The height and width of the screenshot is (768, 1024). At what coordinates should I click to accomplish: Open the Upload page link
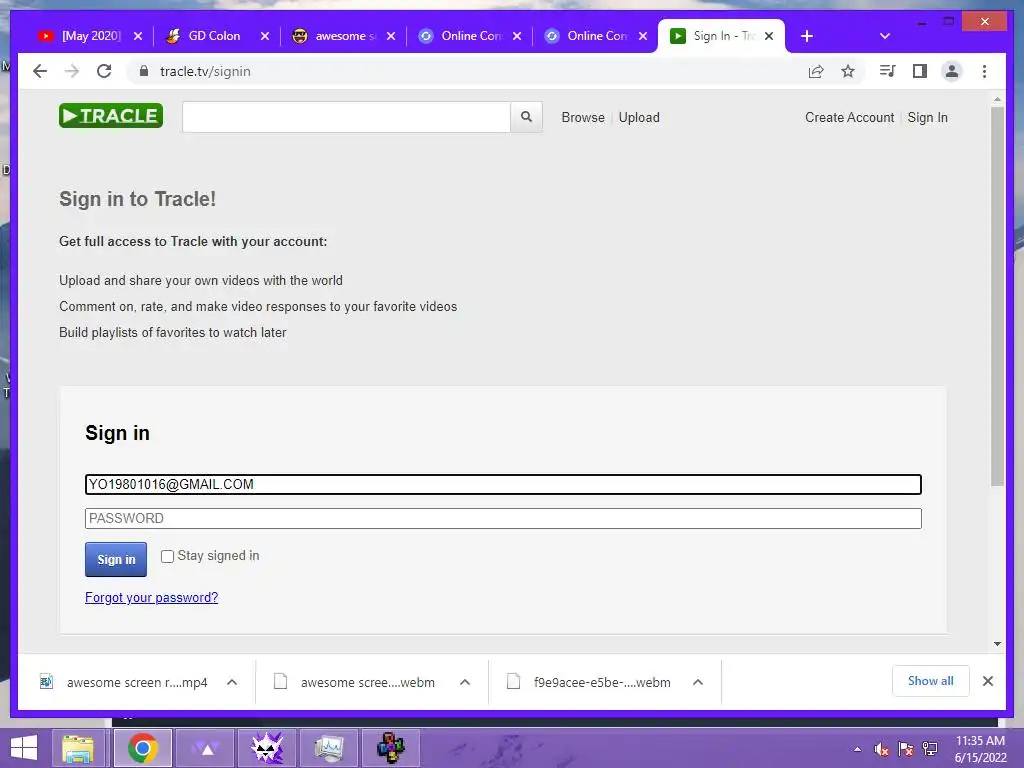pos(639,118)
